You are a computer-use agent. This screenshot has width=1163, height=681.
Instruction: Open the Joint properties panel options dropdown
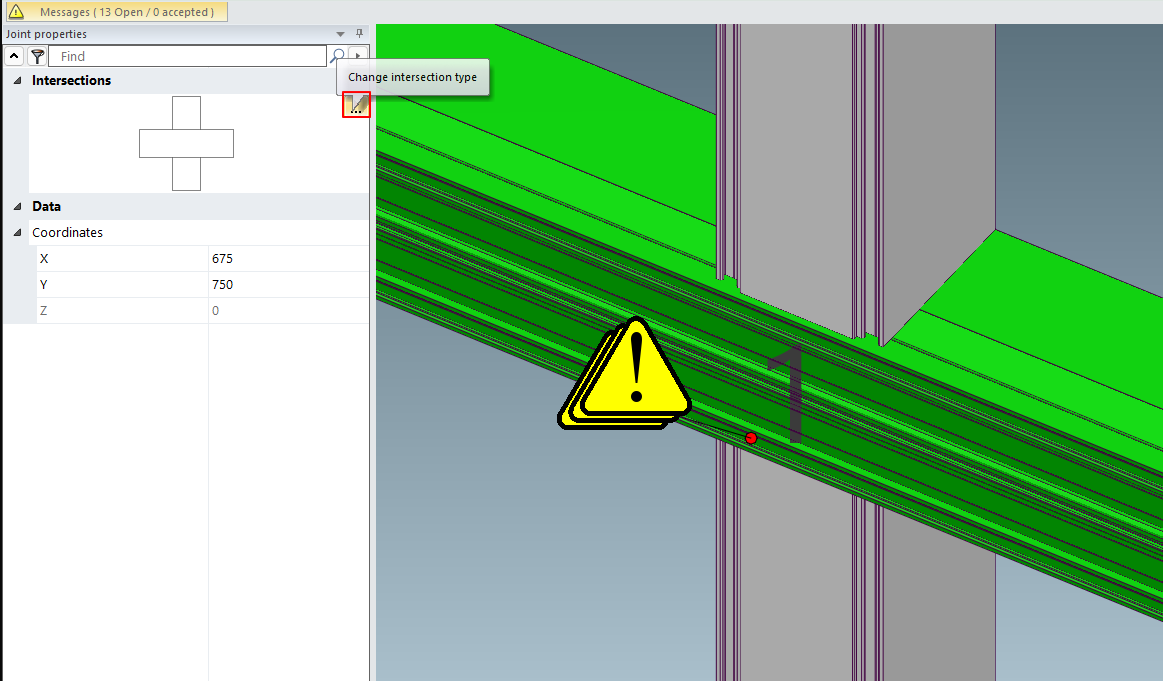coord(340,34)
